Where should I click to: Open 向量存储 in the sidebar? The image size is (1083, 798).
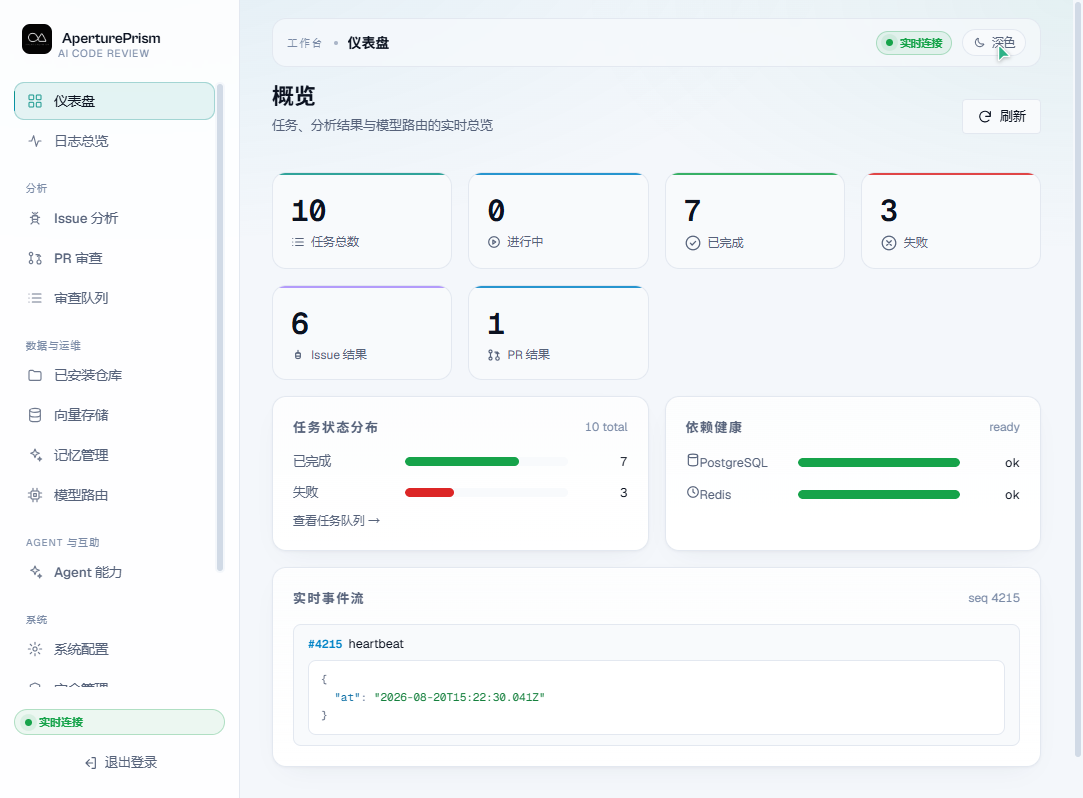click(x=115, y=415)
